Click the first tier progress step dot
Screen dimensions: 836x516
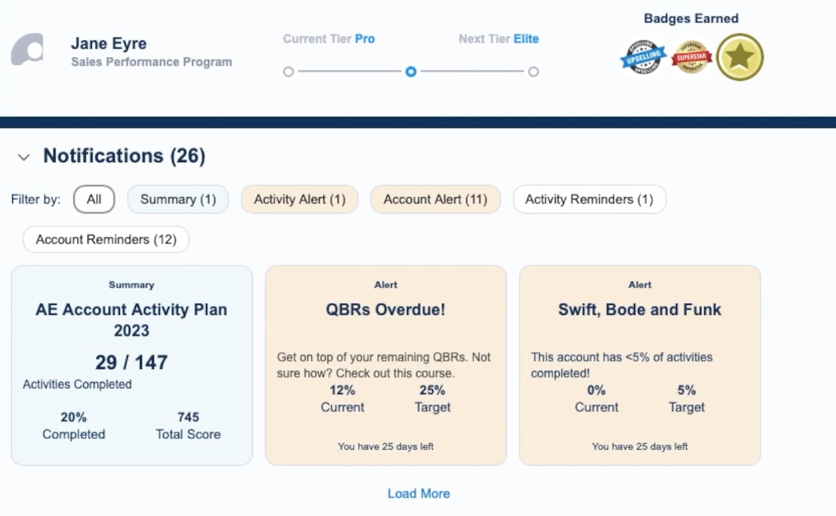pos(288,72)
